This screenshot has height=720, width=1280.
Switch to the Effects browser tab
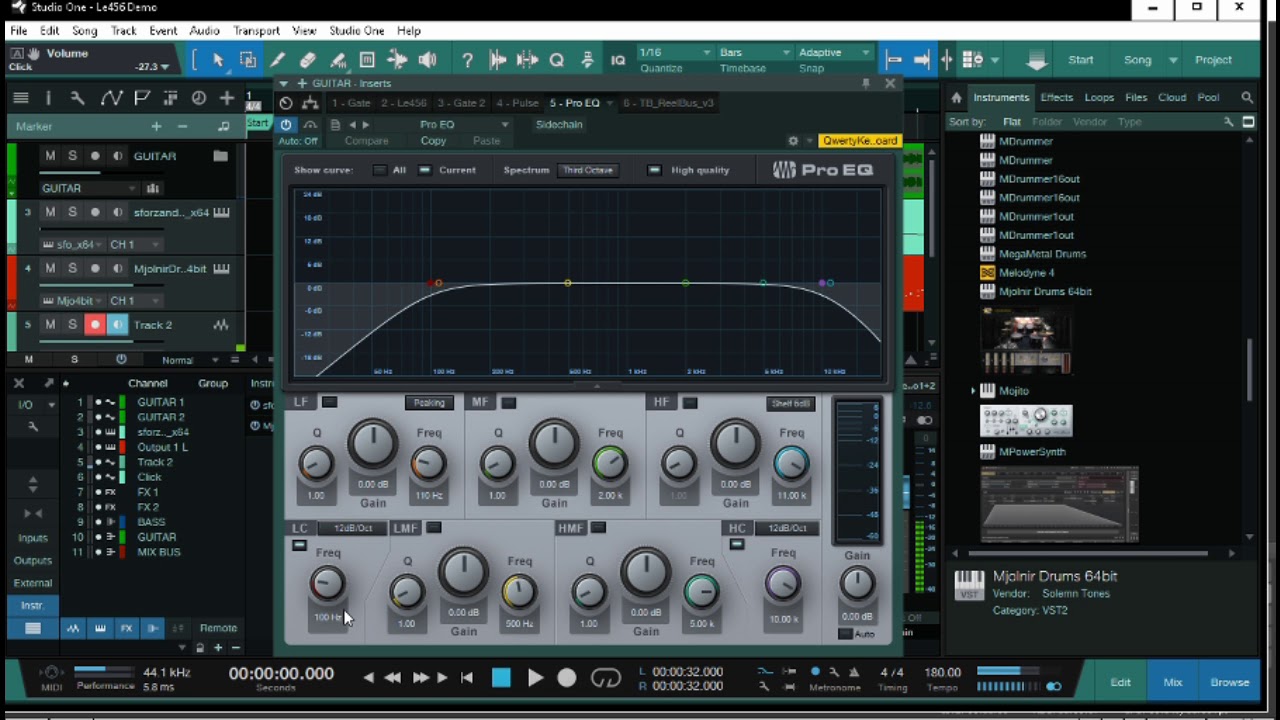[1056, 97]
